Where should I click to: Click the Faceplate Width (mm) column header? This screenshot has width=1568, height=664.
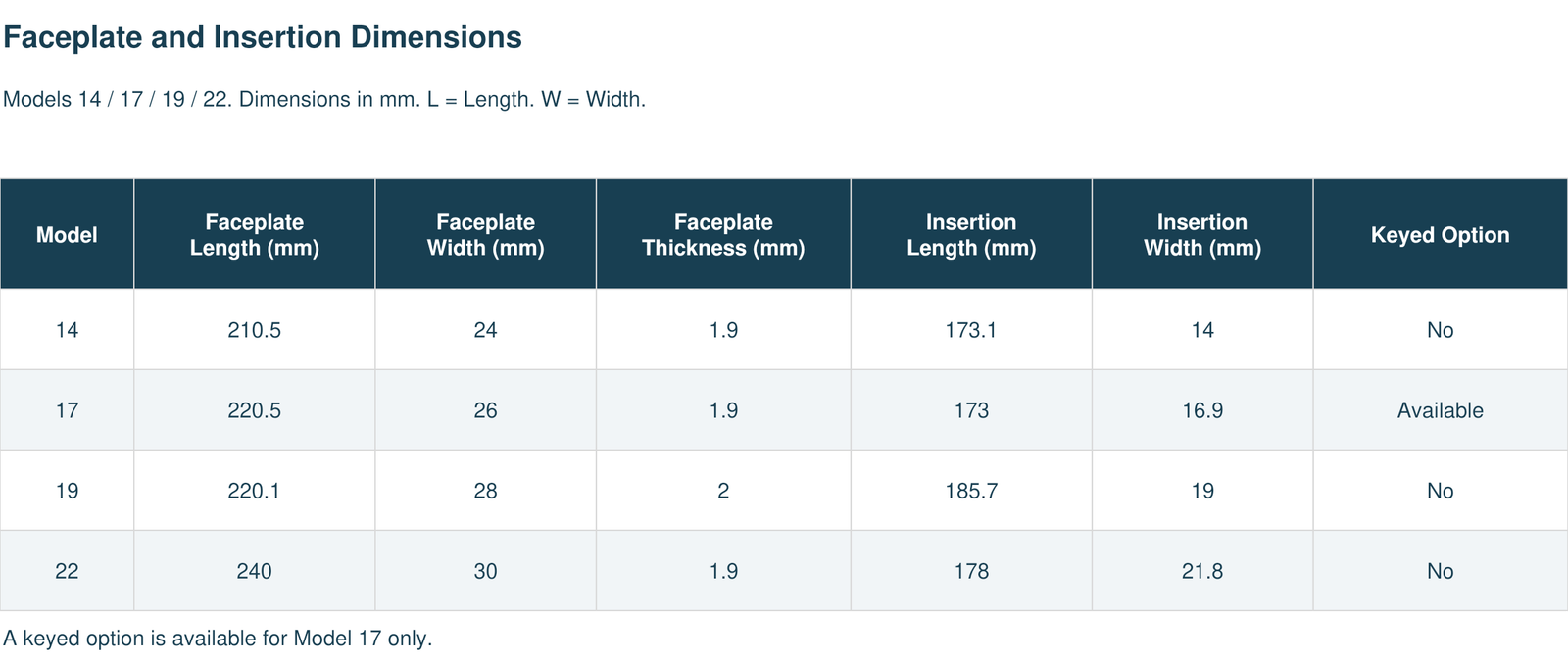pos(486,235)
